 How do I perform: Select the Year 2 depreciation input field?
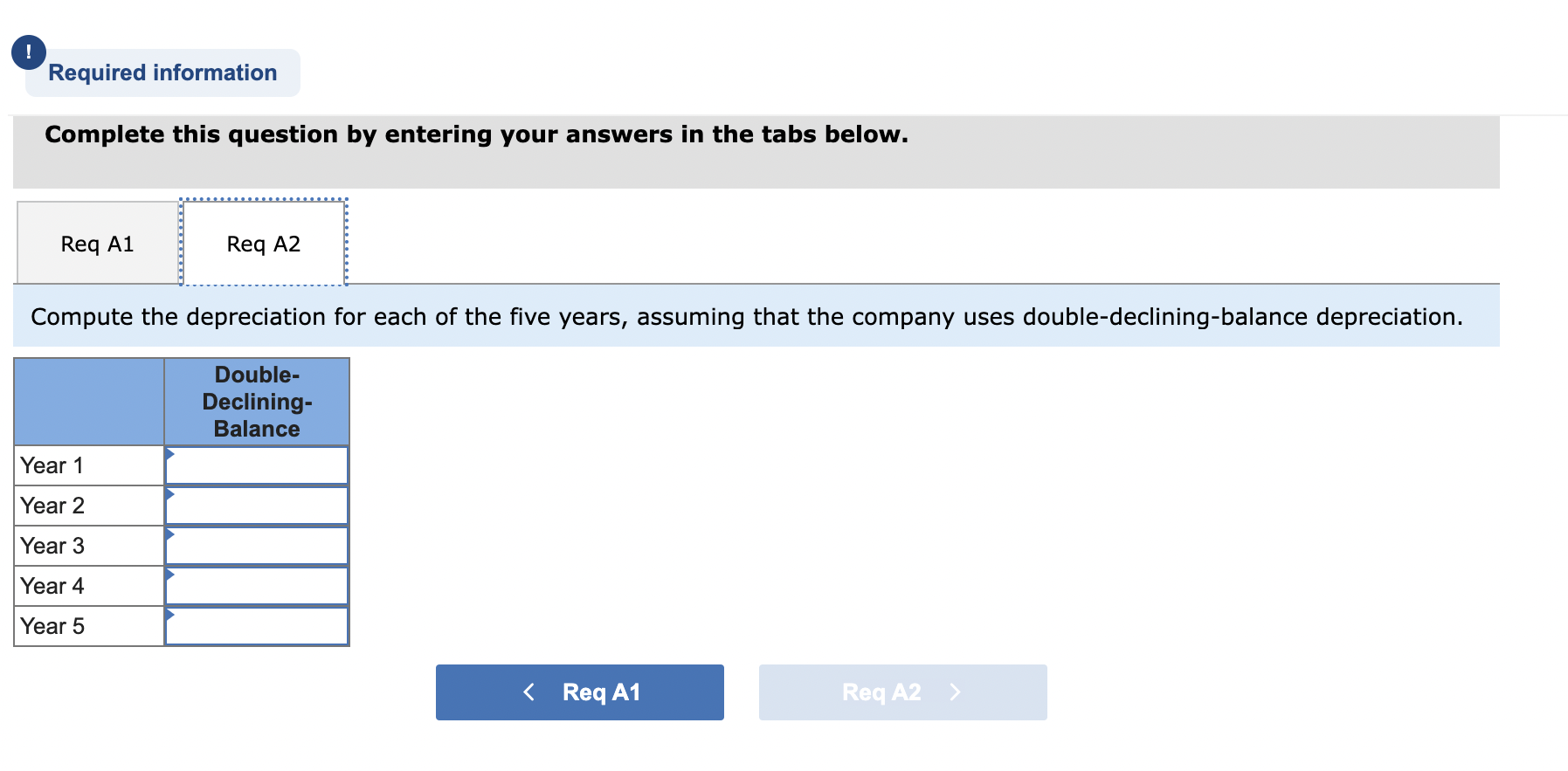[258, 505]
